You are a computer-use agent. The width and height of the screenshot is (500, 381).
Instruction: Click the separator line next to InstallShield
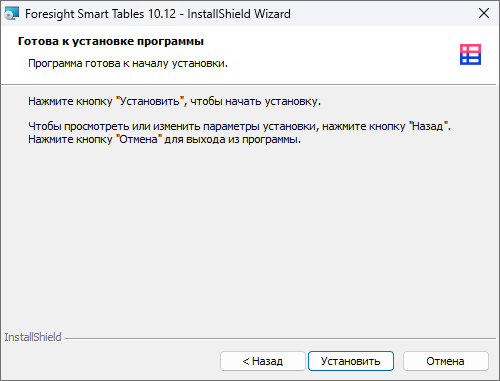280,339
